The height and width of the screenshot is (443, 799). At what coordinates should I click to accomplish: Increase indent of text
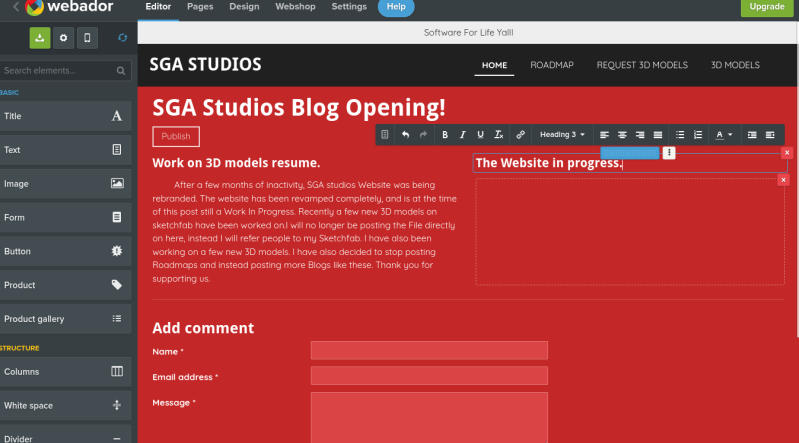pos(752,135)
